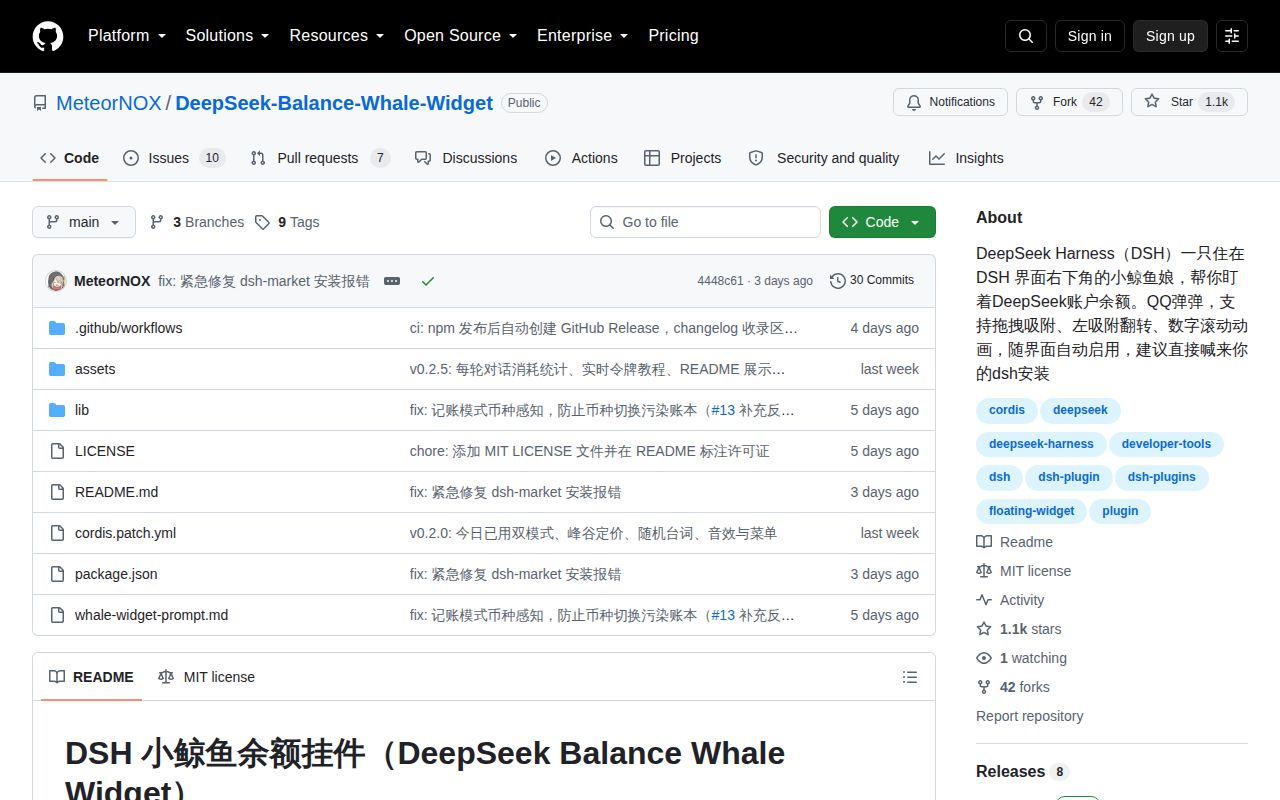This screenshot has width=1280, height=800.
Task: Open package.json file
Action: (116, 574)
